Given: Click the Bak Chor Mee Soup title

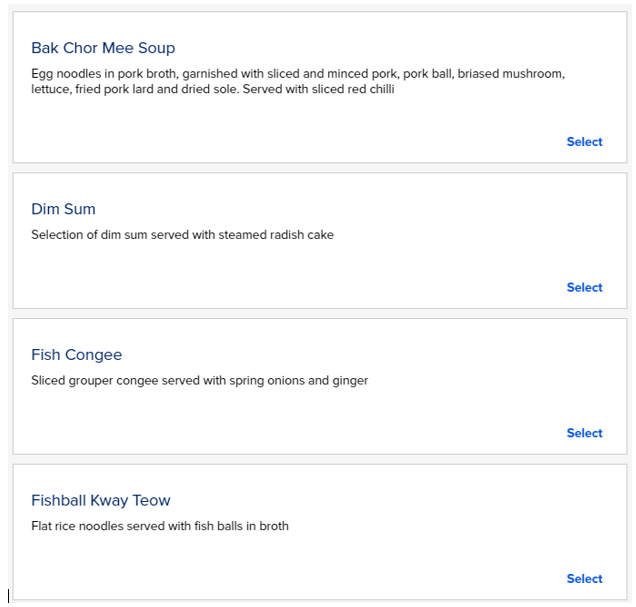Looking at the screenshot, I should [103, 48].
